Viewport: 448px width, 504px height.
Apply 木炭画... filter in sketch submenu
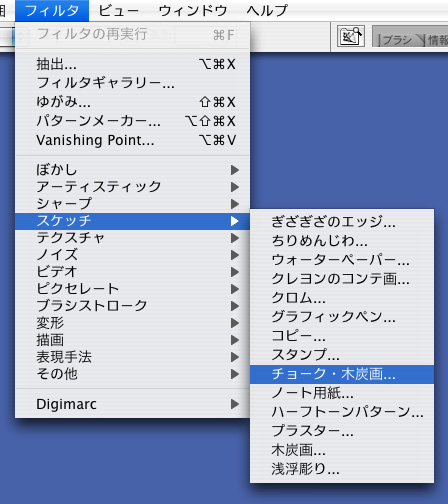coord(342,450)
